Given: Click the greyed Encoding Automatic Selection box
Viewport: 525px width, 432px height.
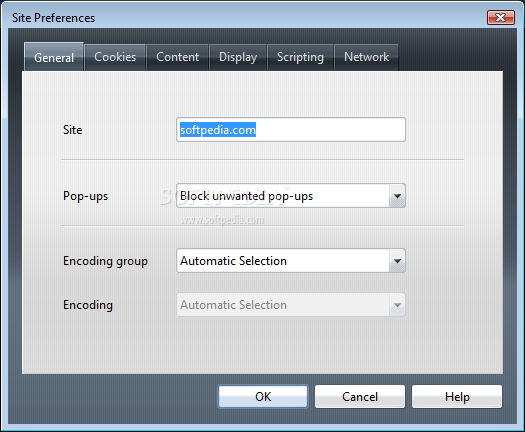Looking at the screenshot, I should click(x=291, y=305).
